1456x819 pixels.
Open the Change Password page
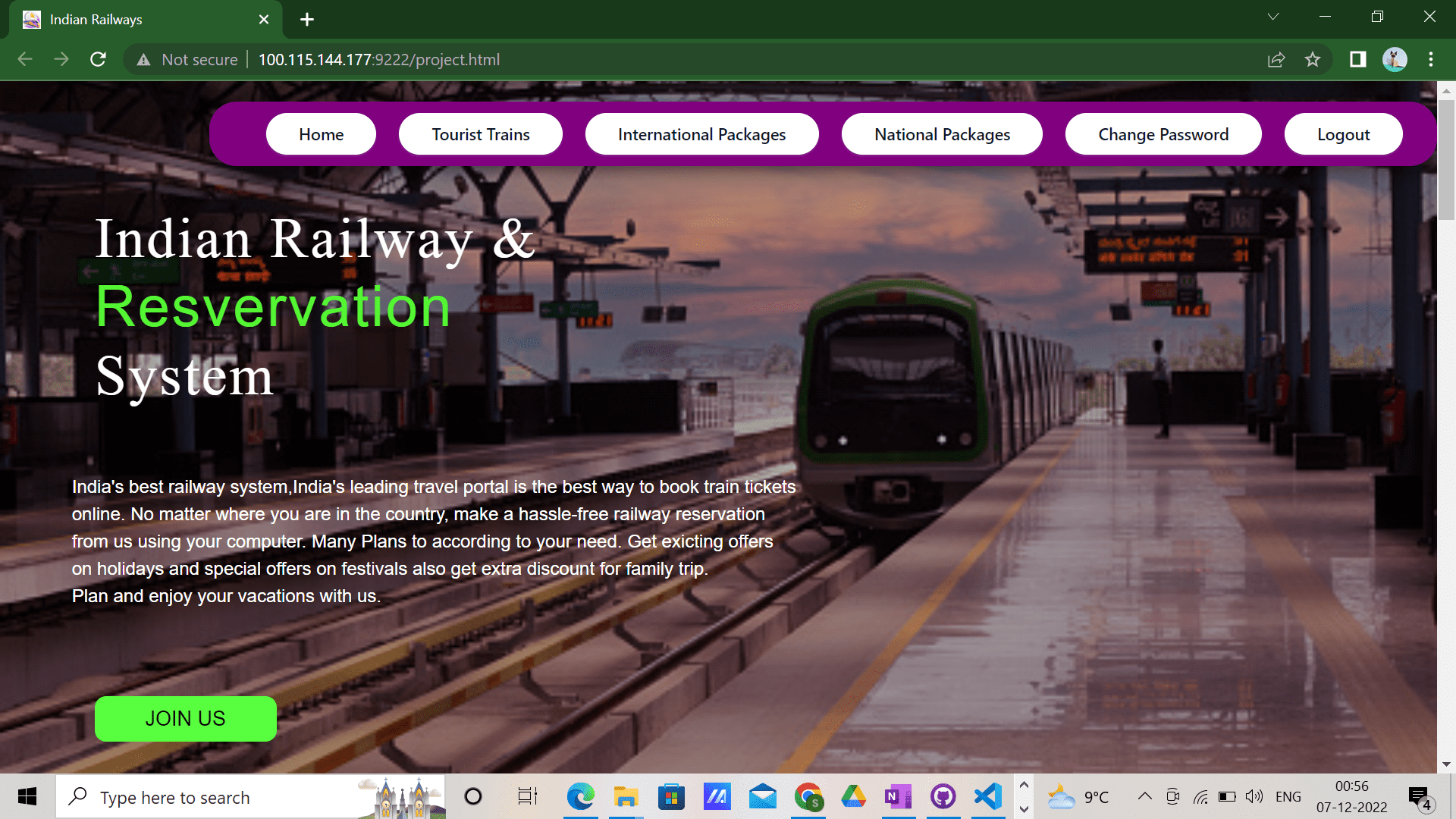pos(1163,133)
